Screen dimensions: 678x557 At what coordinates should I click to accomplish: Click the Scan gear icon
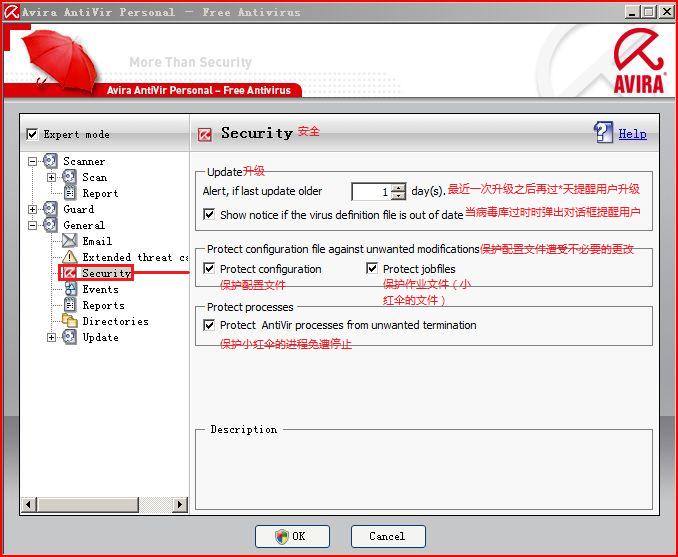coord(70,177)
